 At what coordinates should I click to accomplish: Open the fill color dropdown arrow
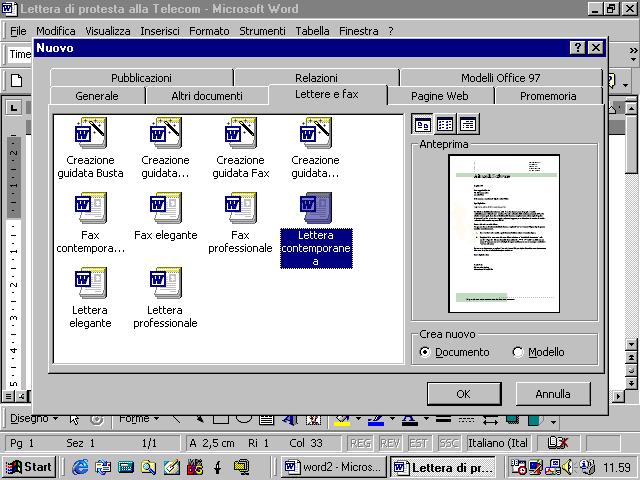pyautogui.click(x=358, y=419)
